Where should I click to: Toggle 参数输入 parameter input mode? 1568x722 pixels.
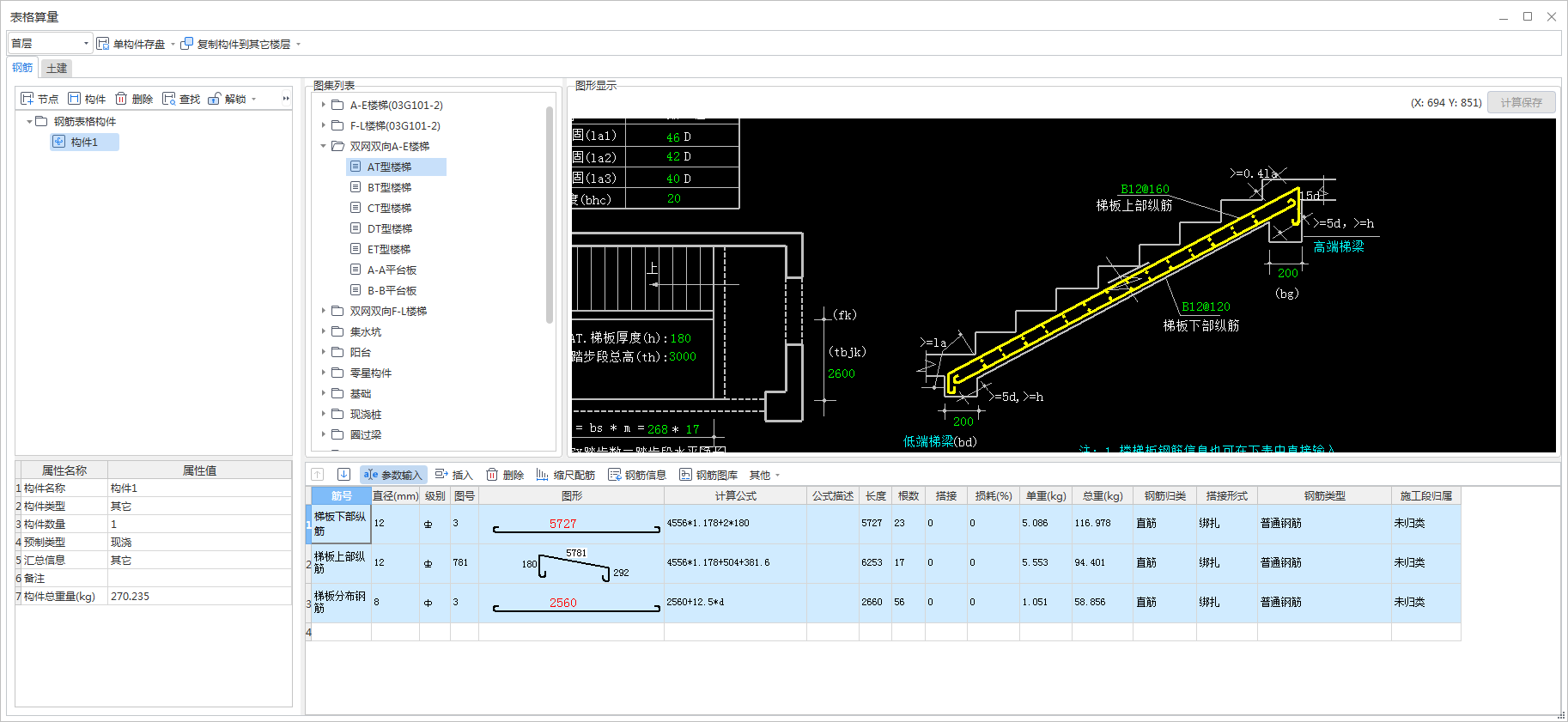pos(393,475)
